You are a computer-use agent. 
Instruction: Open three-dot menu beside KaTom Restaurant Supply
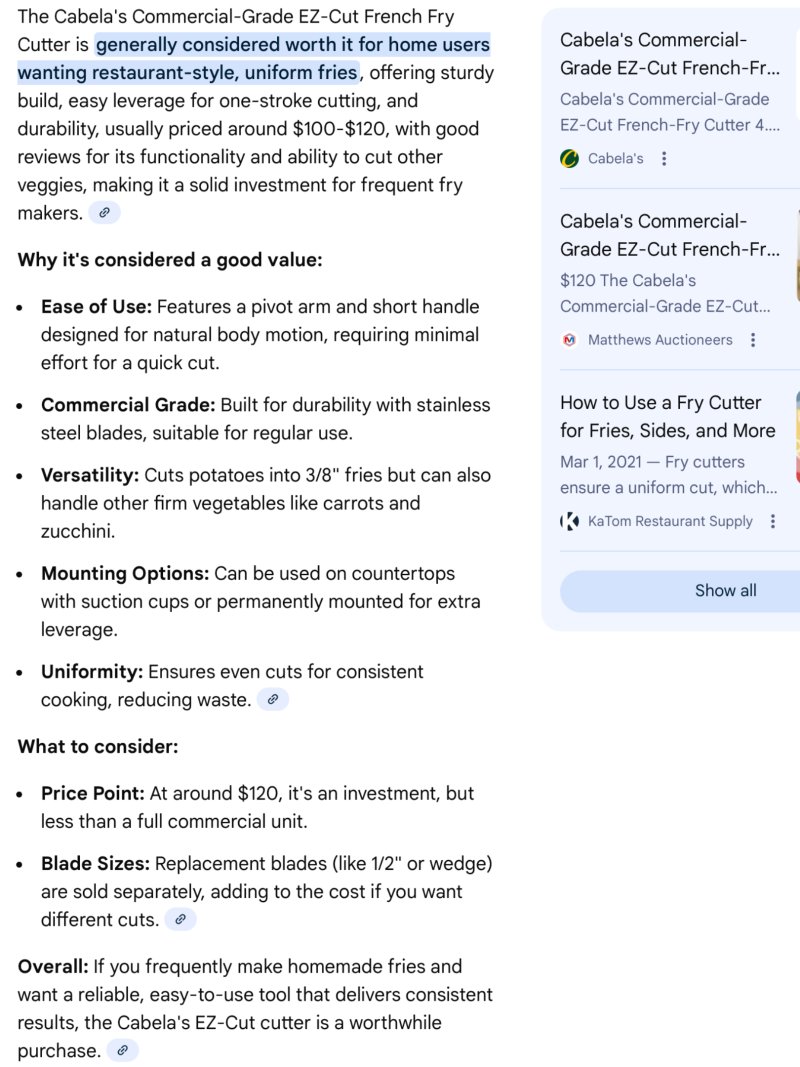(x=772, y=521)
